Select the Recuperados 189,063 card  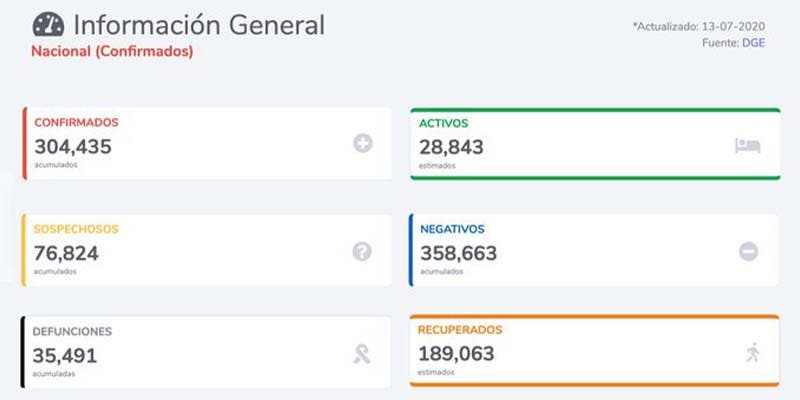594,352
